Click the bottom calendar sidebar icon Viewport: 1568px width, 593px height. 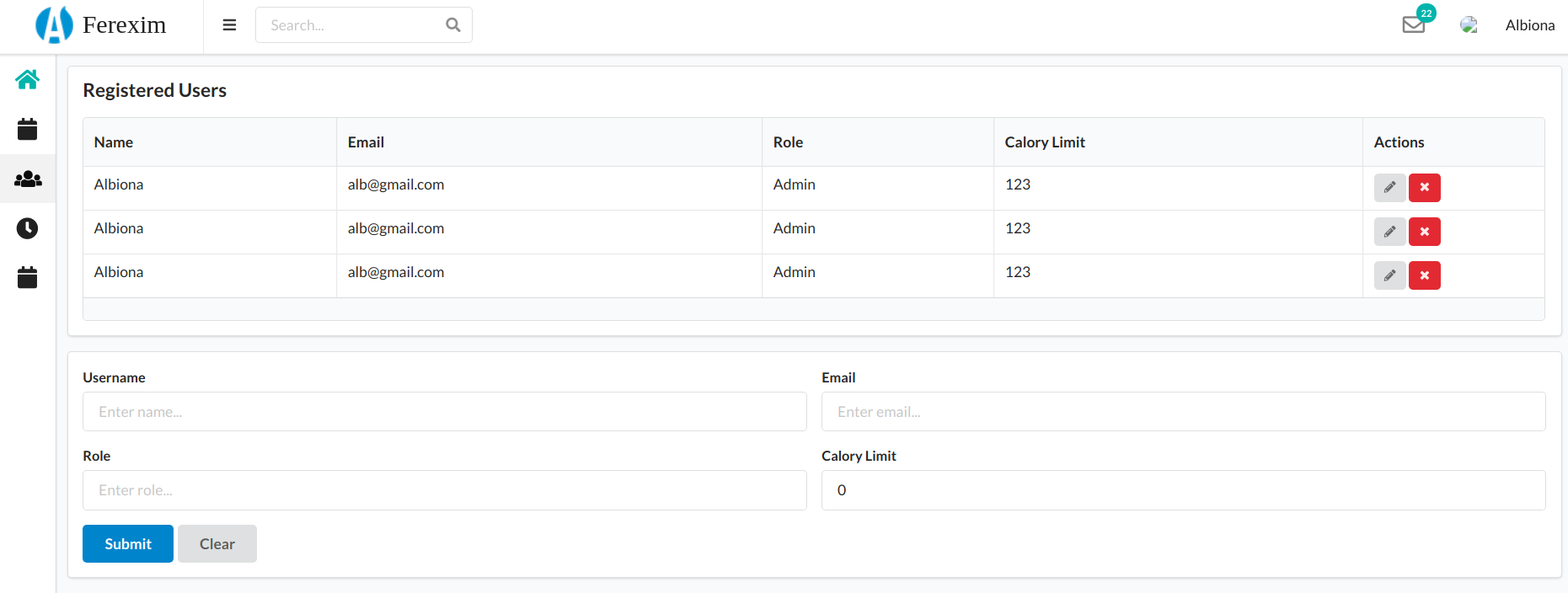pos(27,277)
